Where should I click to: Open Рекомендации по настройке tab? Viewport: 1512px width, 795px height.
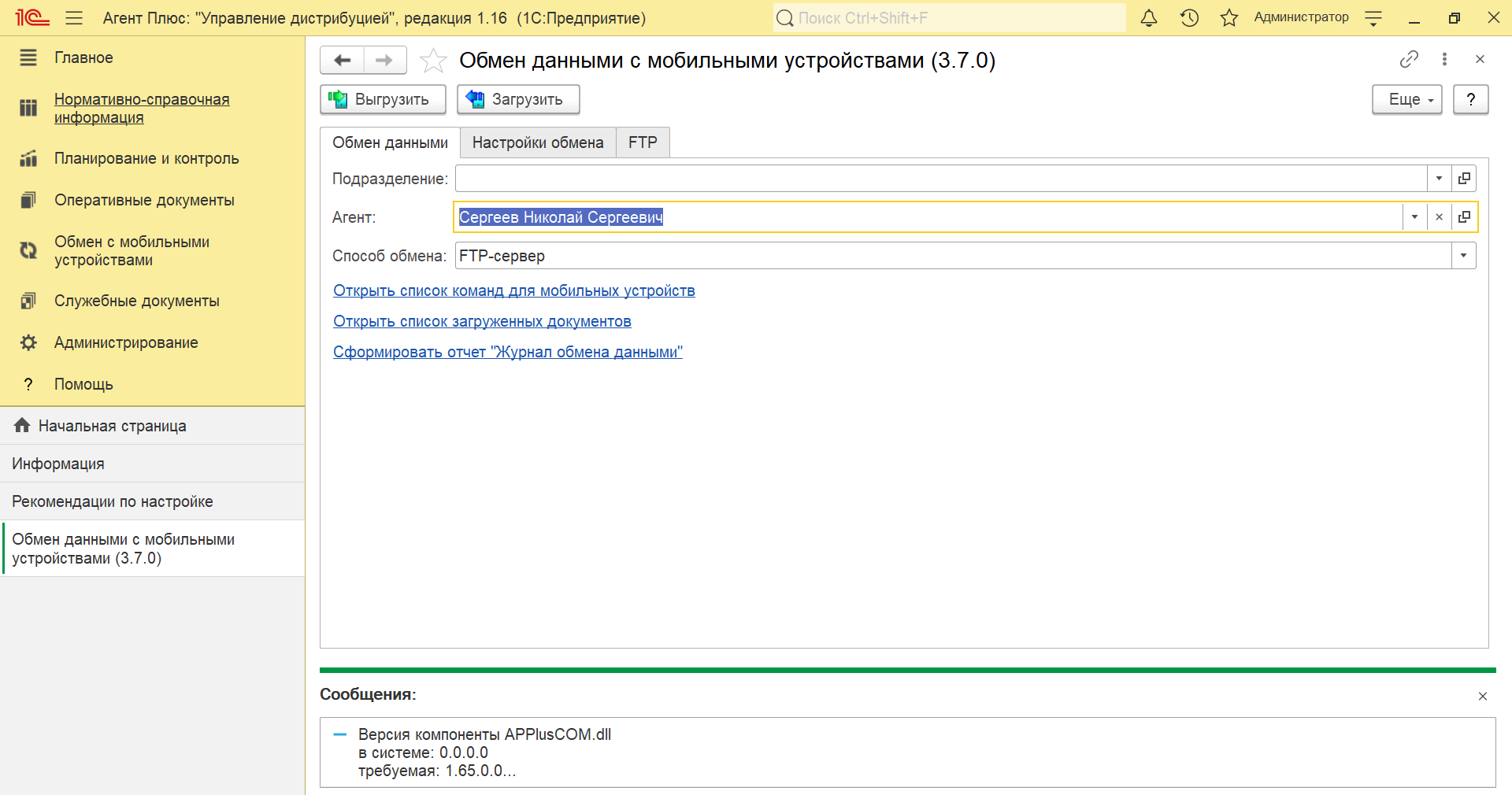pos(152,501)
